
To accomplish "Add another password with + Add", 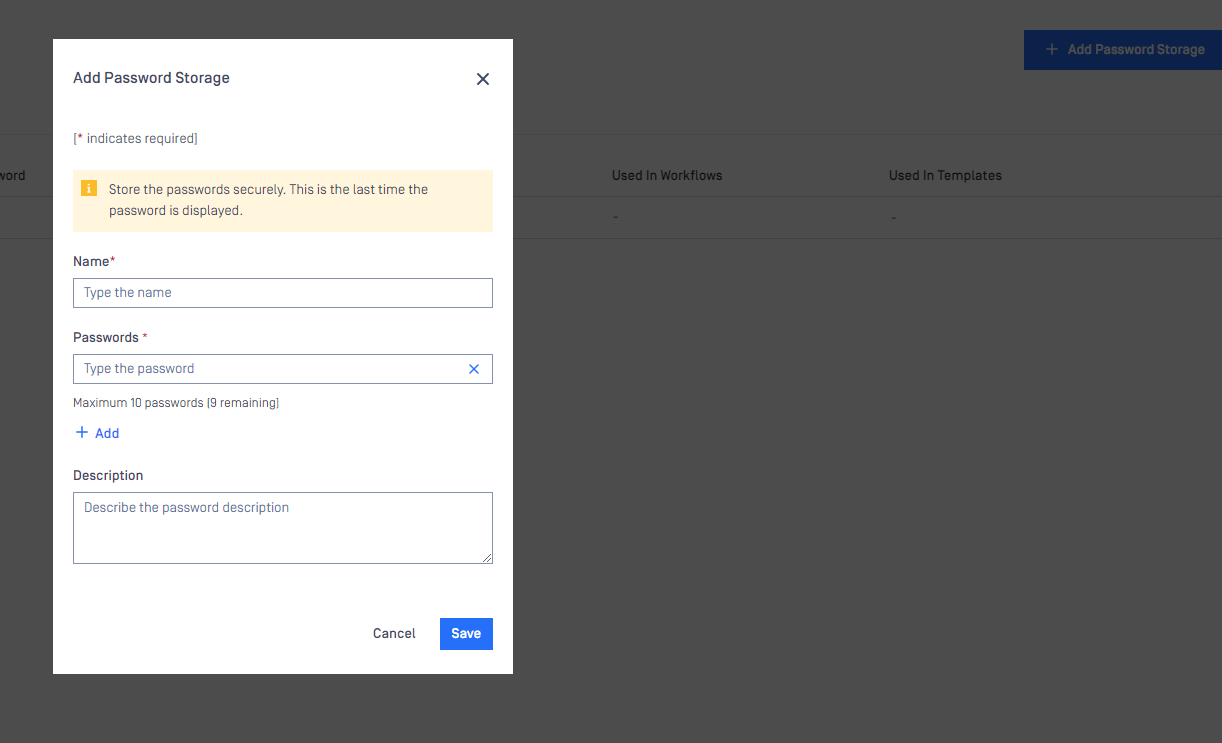I will coord(98,433).
